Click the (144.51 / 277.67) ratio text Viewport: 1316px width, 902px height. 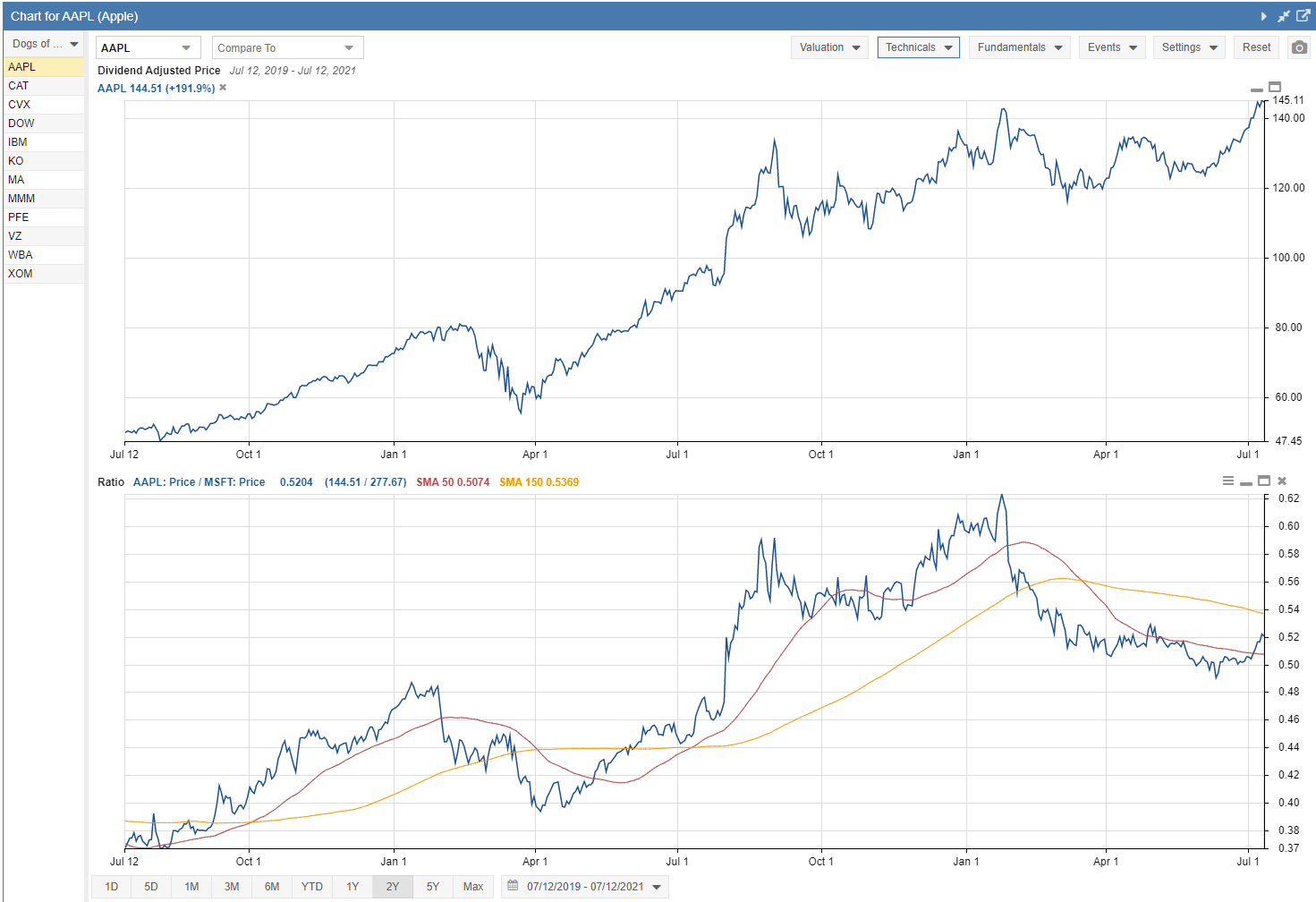(365, 482)
